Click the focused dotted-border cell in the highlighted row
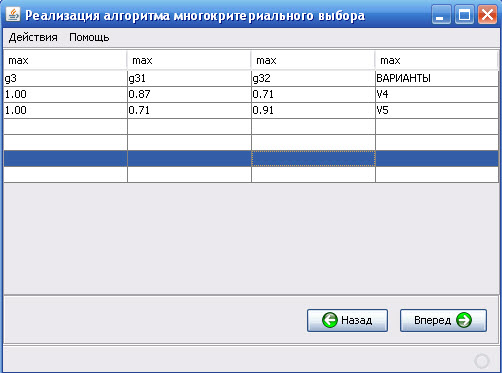 314,159
